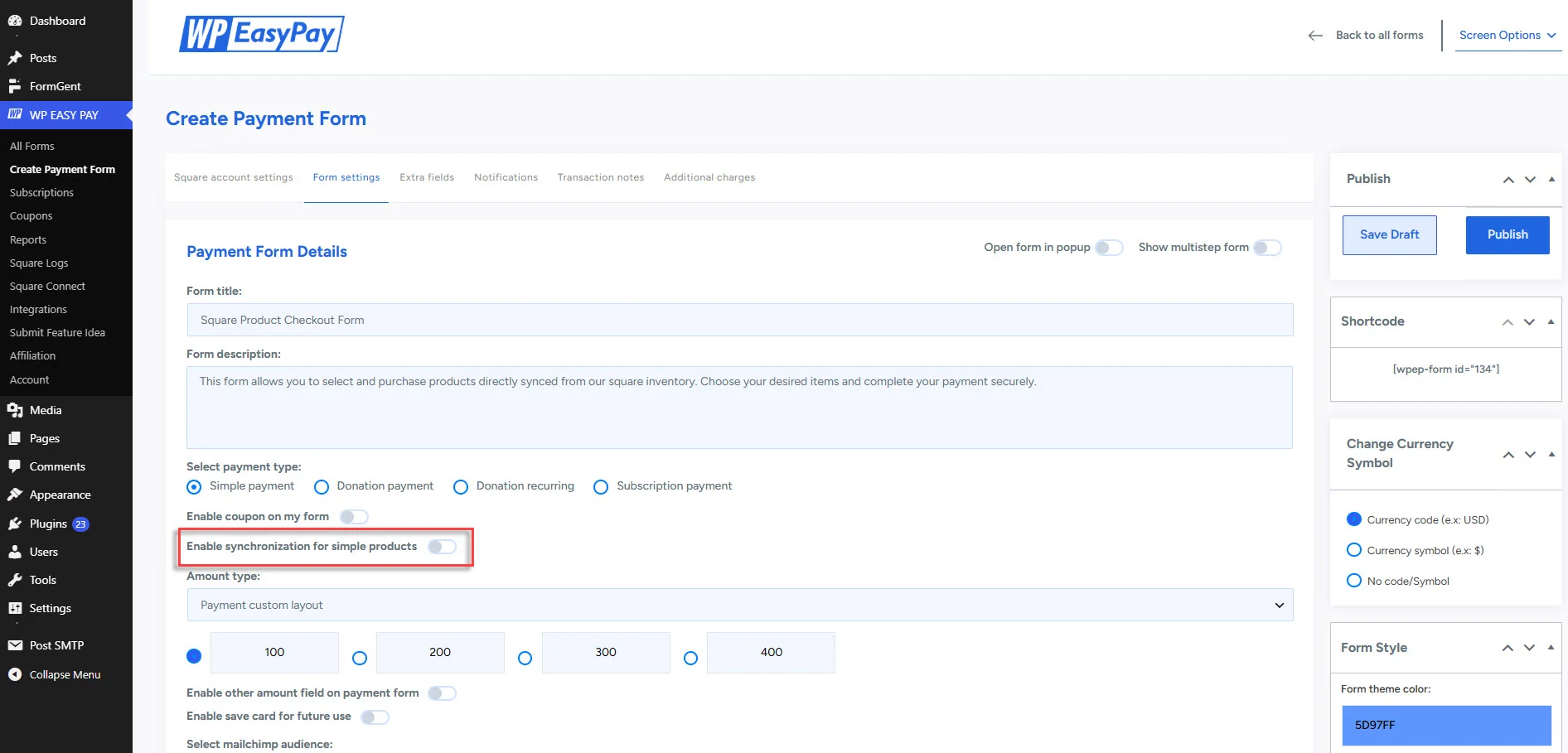The image size is (1568, 753).
Task: Move Shortcode panel up with chevron
Action: click(1508, 322)
